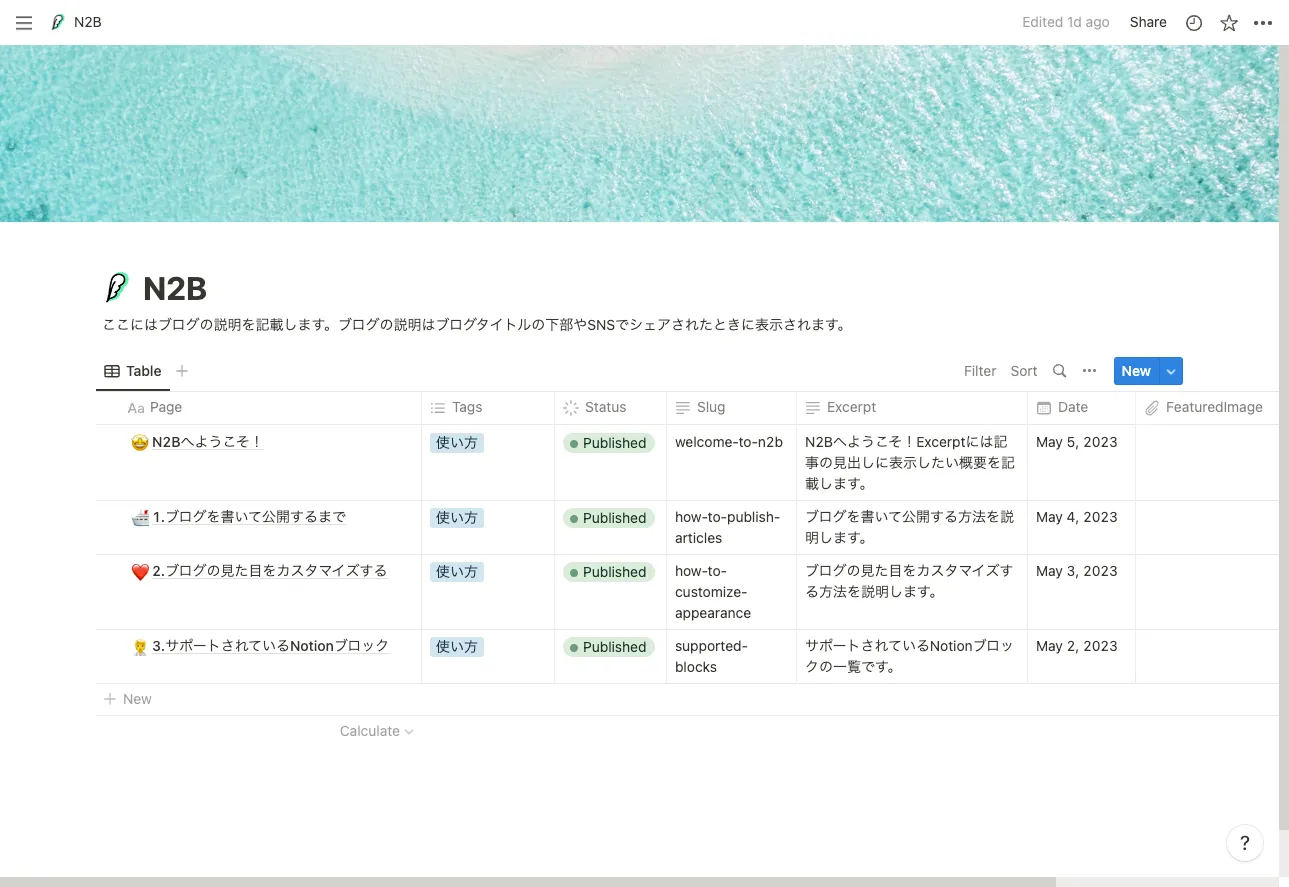Click the May 2, 2023 date cell
Viewport: 1289px width, 887px height.
pyautogui.click(x=1081, y=657)
